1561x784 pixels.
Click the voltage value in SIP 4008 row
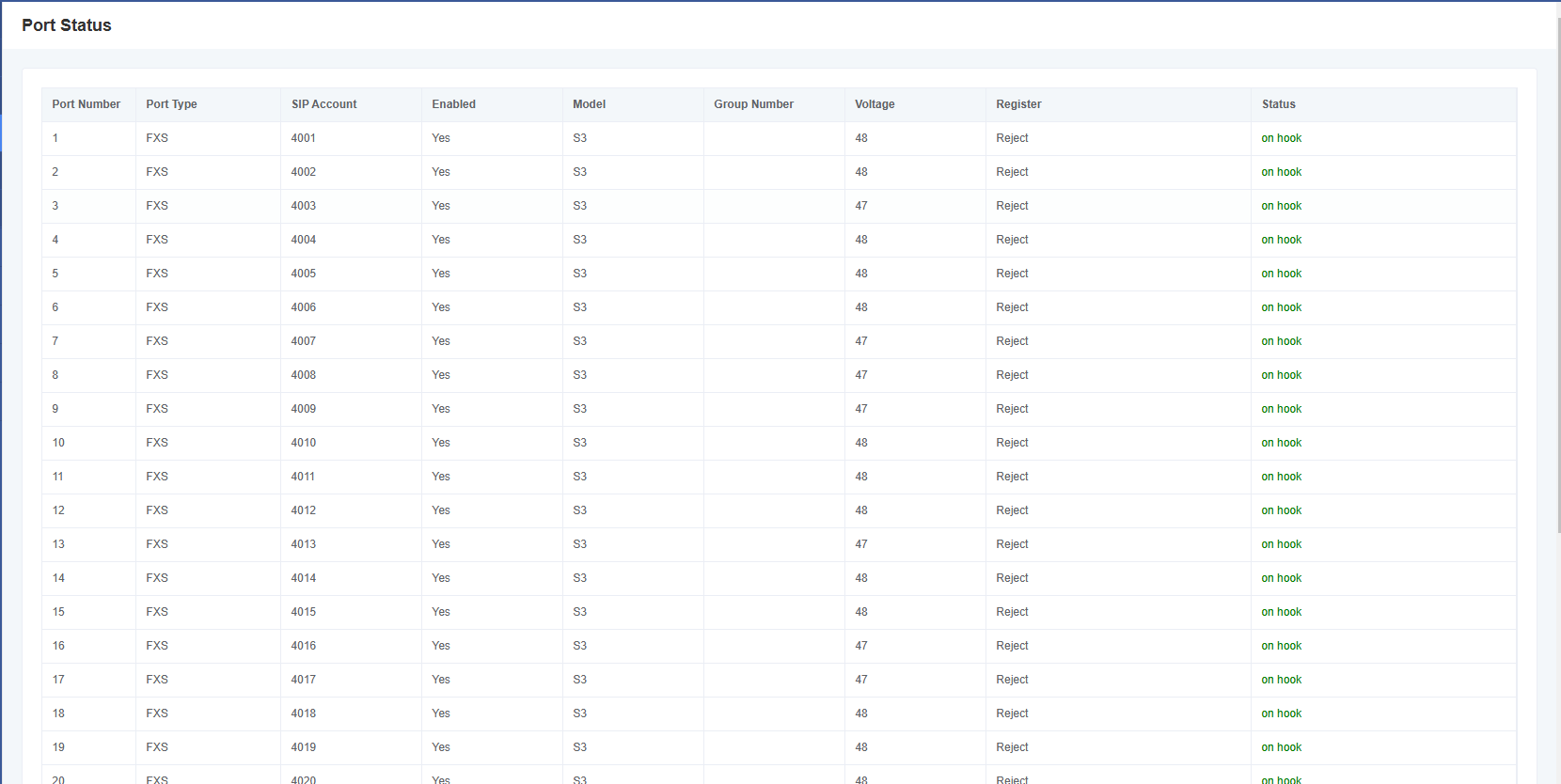pyautogui.click(x=861, y=375)
